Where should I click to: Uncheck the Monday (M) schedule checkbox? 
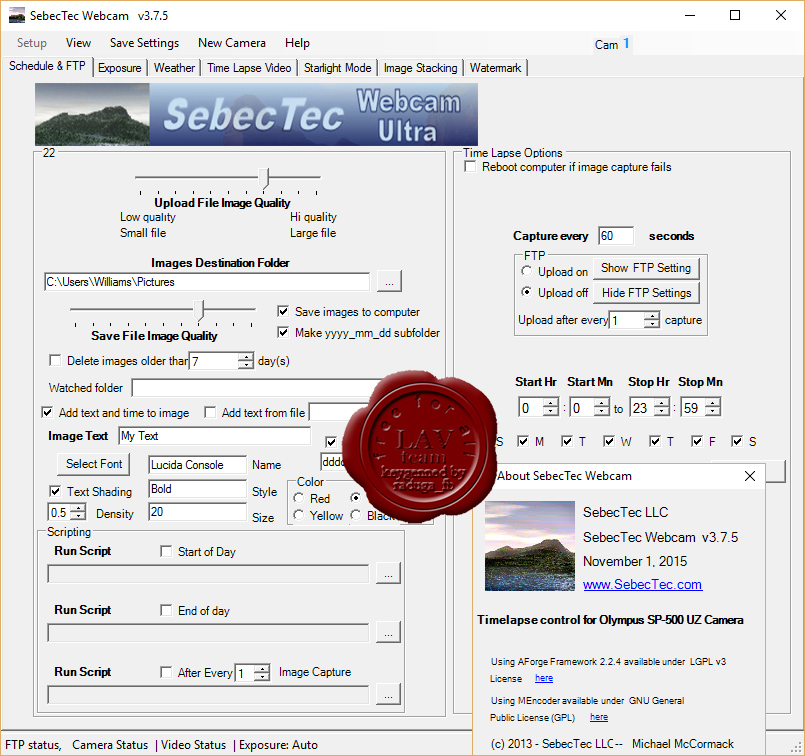pos(523,441)
